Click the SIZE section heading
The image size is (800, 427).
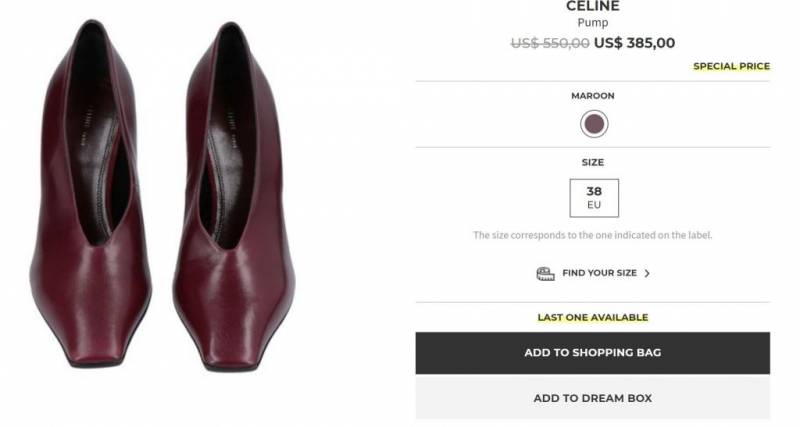[594, 162]
